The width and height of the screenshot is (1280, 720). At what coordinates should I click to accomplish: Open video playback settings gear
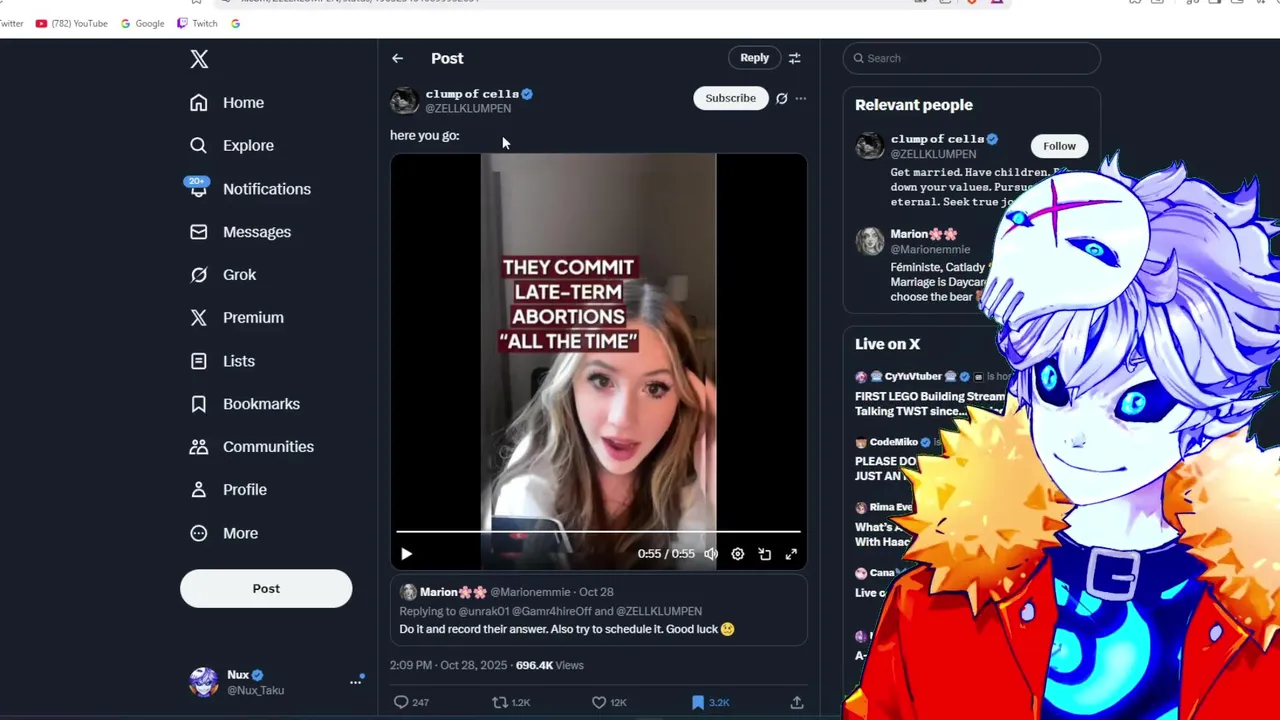tap(738, 554)
